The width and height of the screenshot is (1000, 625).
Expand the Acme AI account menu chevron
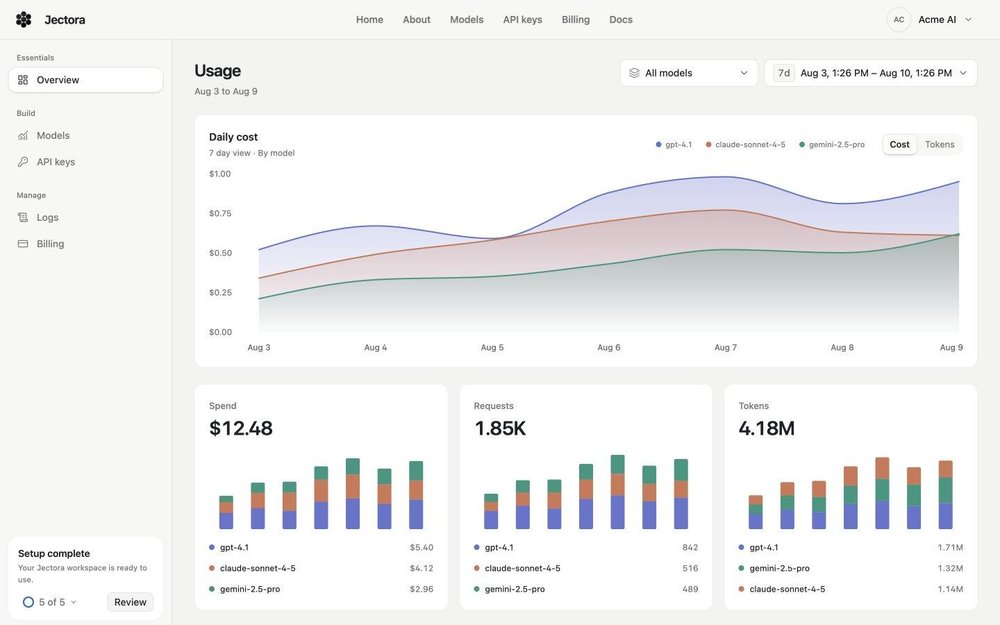(968, 20)
